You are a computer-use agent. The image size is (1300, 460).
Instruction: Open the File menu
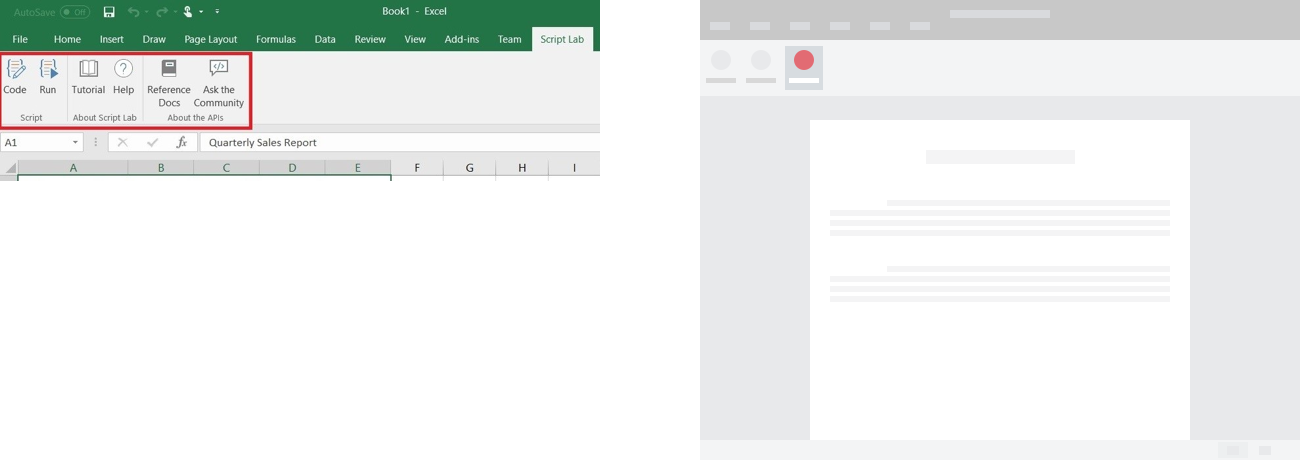pyautogui.click(x=20, y=39)
